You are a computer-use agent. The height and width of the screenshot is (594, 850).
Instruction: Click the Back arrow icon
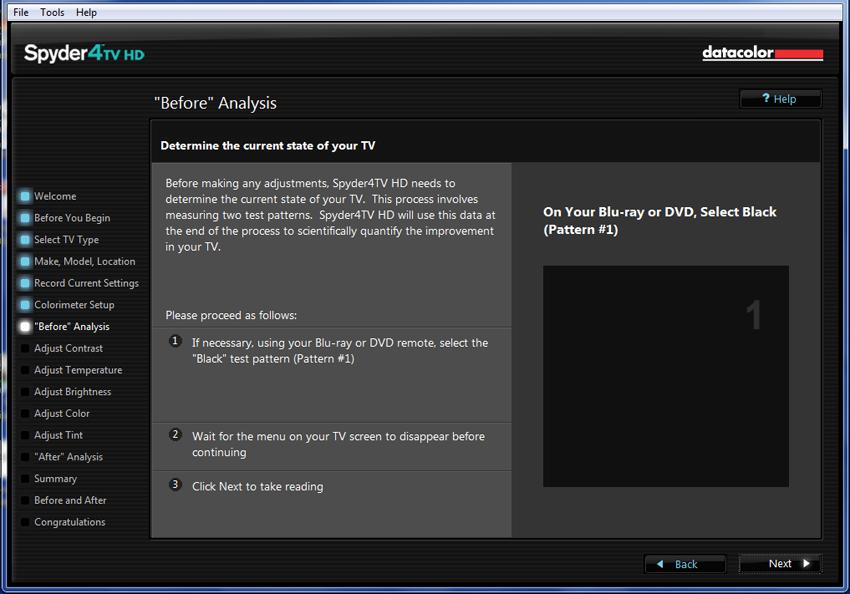click(x=660, y=564)
